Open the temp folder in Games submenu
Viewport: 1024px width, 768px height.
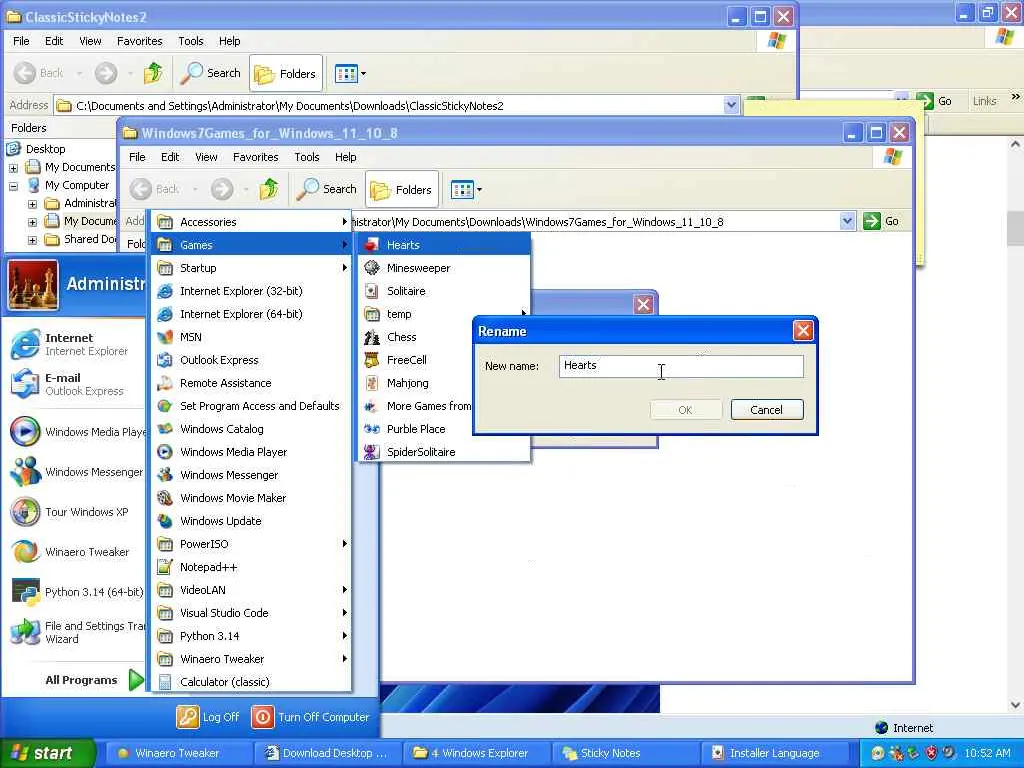444,314
